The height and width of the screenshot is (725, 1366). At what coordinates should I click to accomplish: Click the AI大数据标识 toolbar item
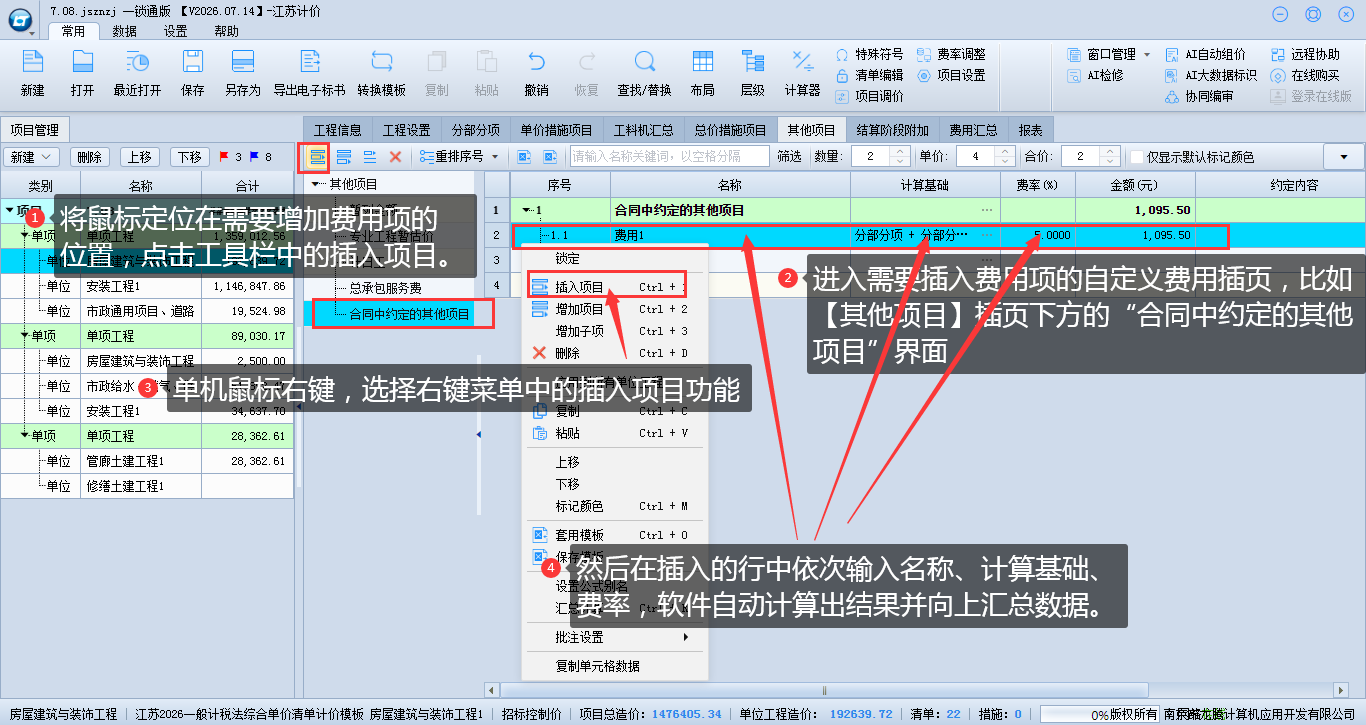1212,75
